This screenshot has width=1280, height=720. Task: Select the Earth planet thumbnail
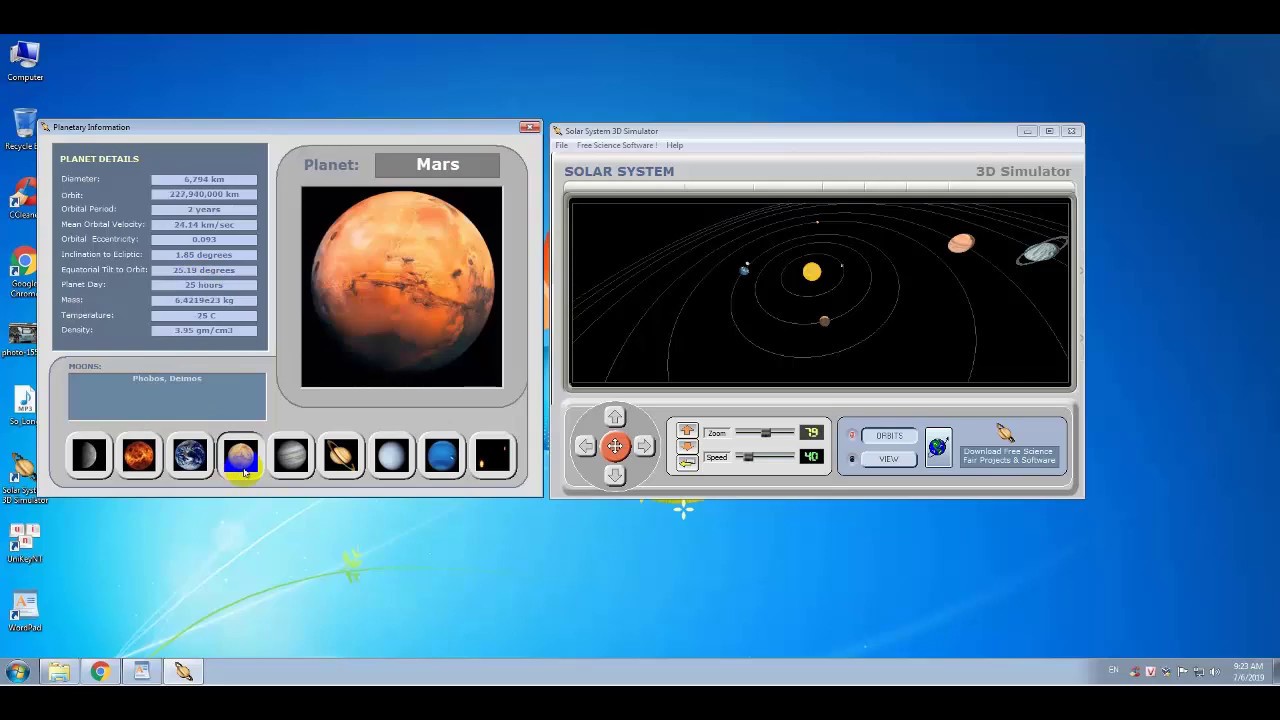click(190, 456)
